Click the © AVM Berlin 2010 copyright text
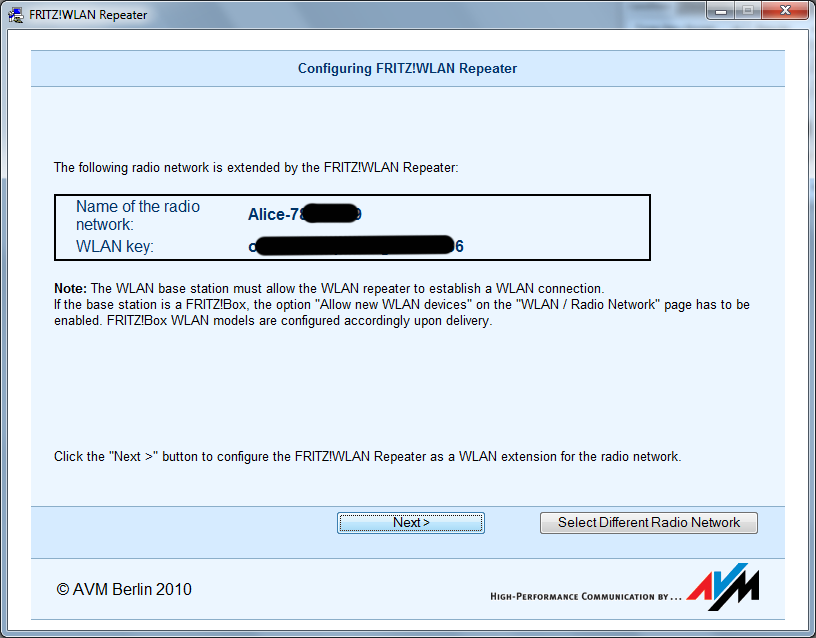Screen dimensions: 816x638 click(124, 590)
